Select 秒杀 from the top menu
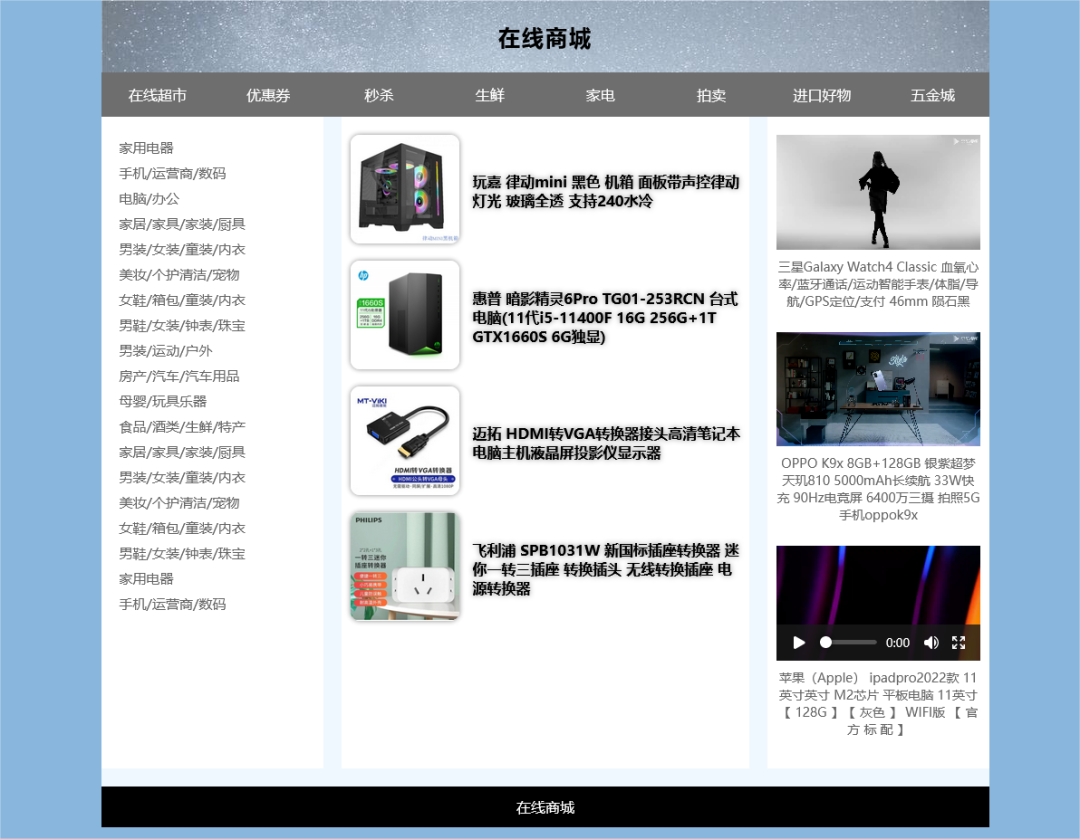 coord(379,95)
